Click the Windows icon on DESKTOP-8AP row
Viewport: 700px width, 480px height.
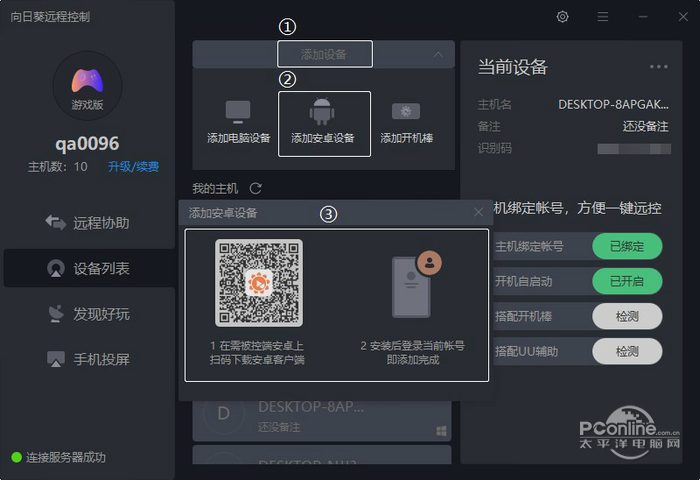(x=441, y=430)
